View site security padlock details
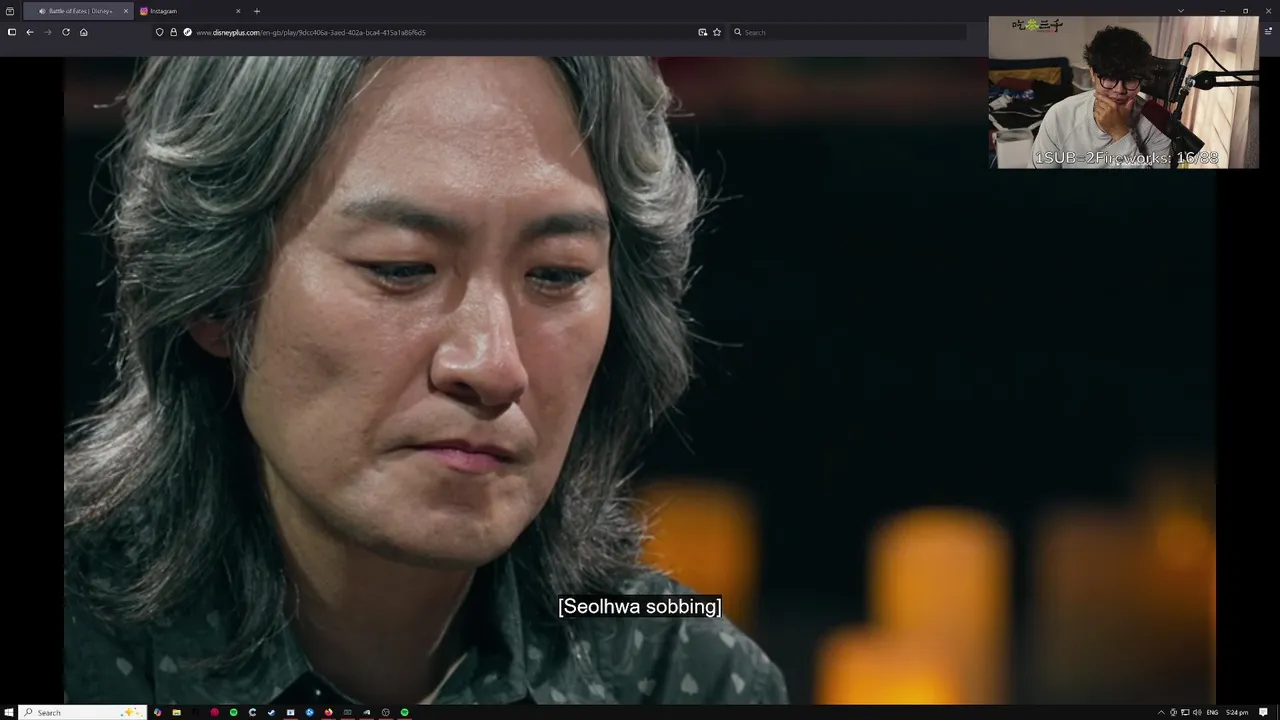Viewport: 1280px width, 720px height. 173,32
